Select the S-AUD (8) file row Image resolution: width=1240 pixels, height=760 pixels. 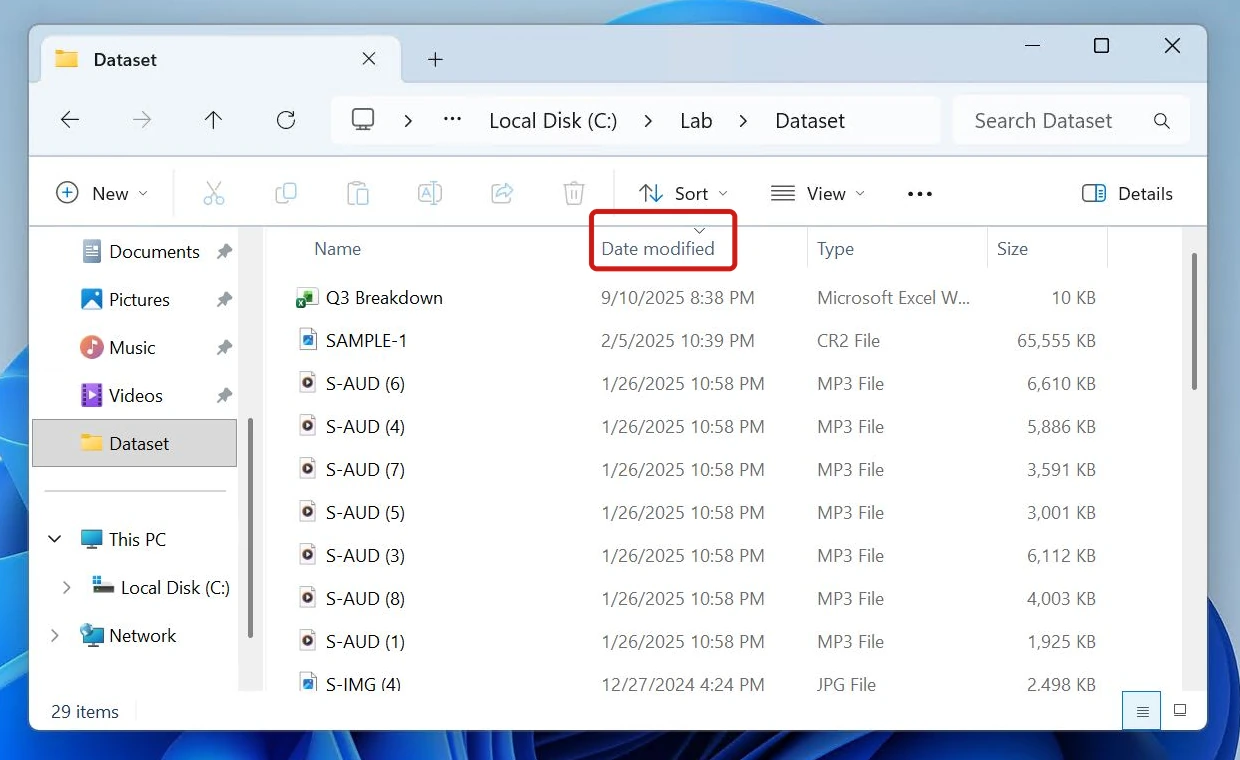point(698,599)
